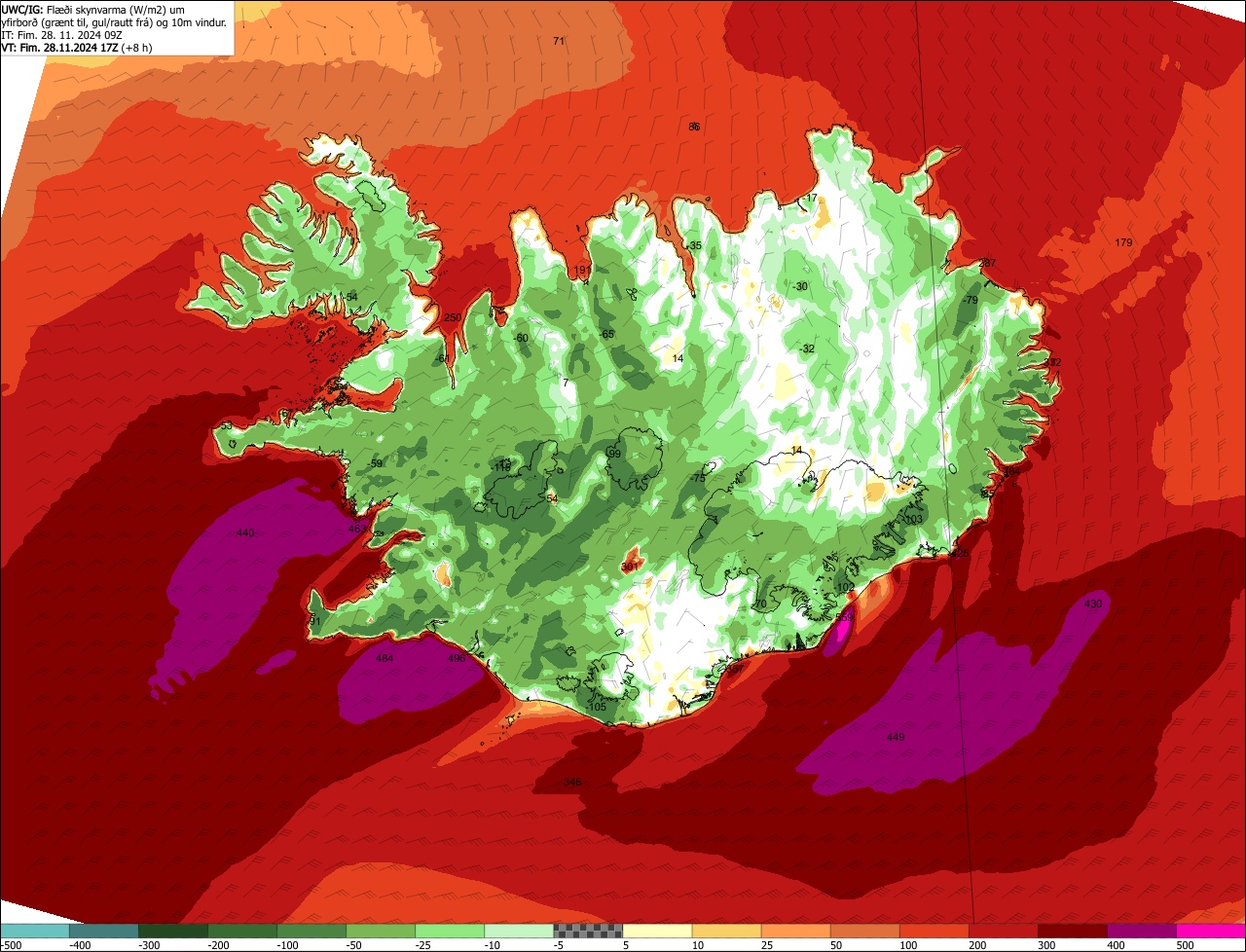Select the value -75 in central Iceland
The width and height of the screenshot is (1246, 952).
pos(698,478)
